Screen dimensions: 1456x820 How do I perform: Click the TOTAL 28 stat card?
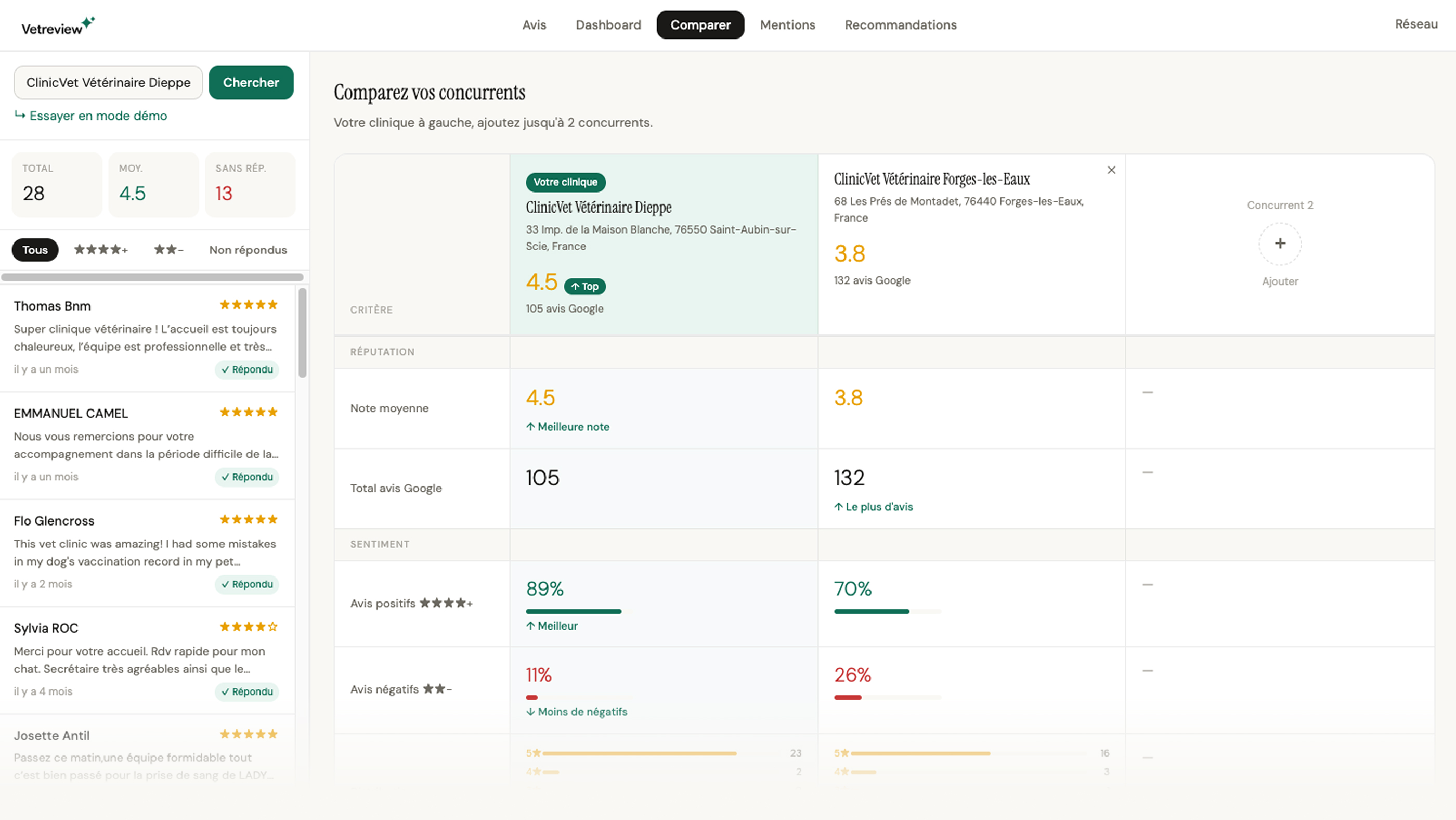[57, 185]
